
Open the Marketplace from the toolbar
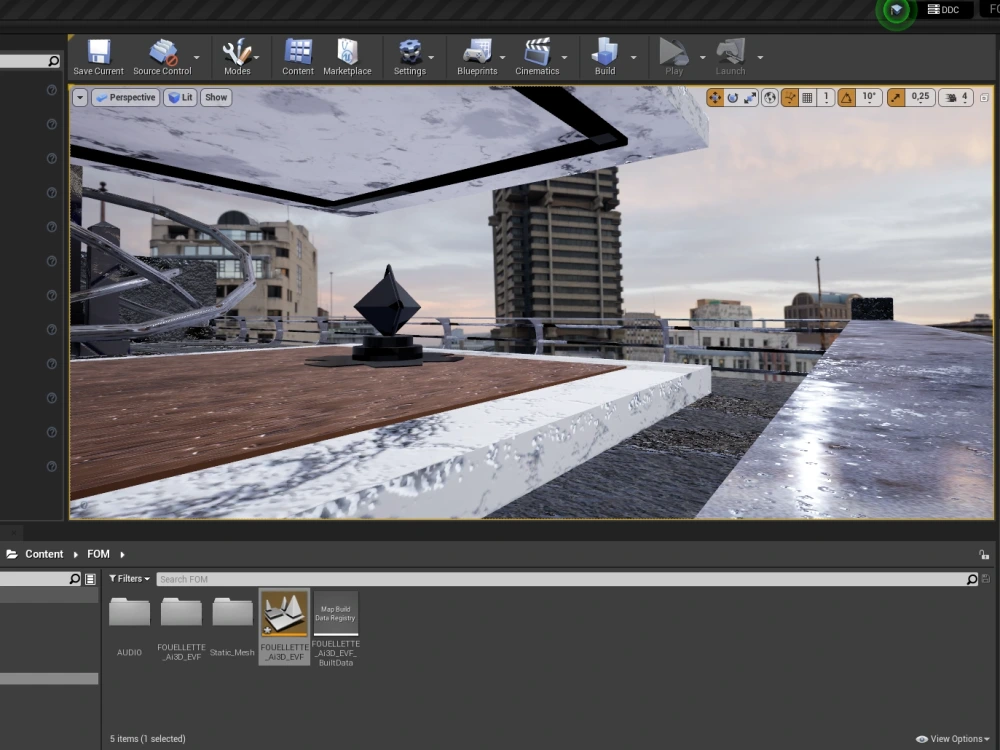tap(347, 55)
